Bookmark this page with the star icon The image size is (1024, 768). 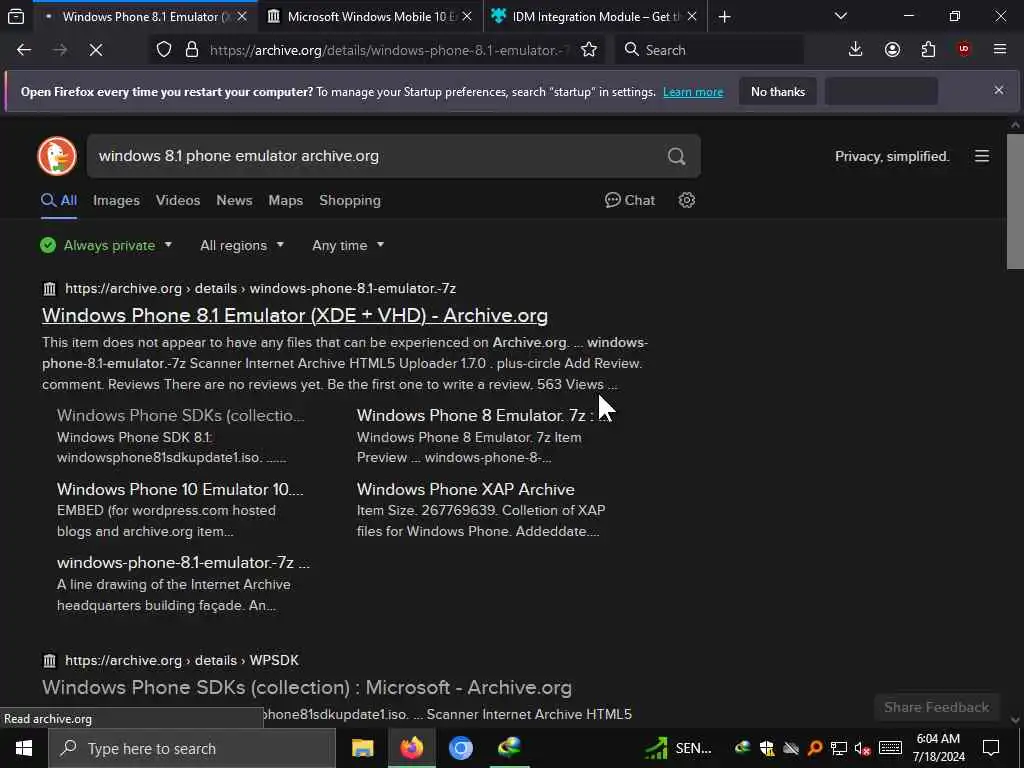(588, 50)
